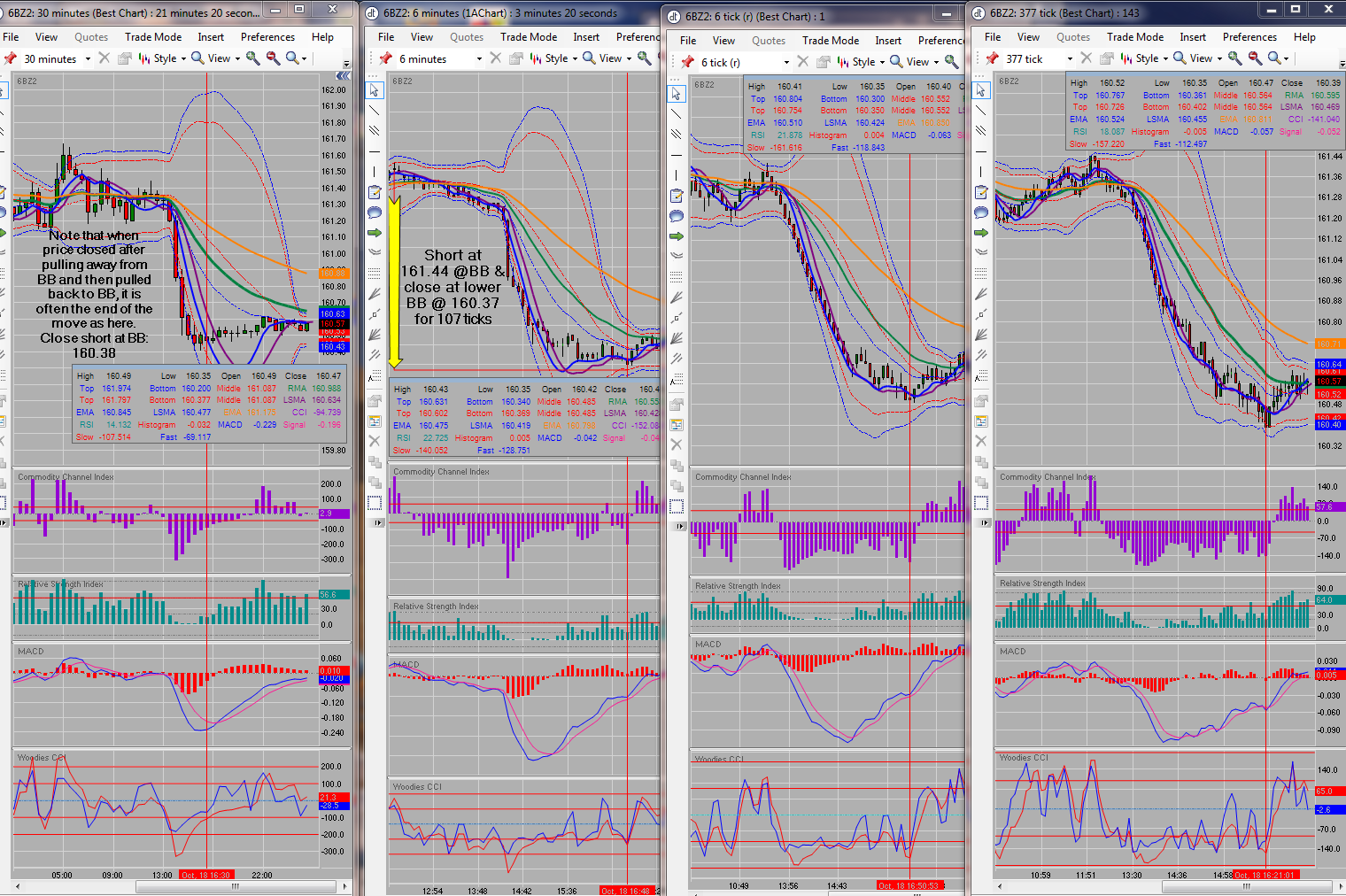Toggle the red pushpin in 6 minutes toolbar

pos(386,58)
